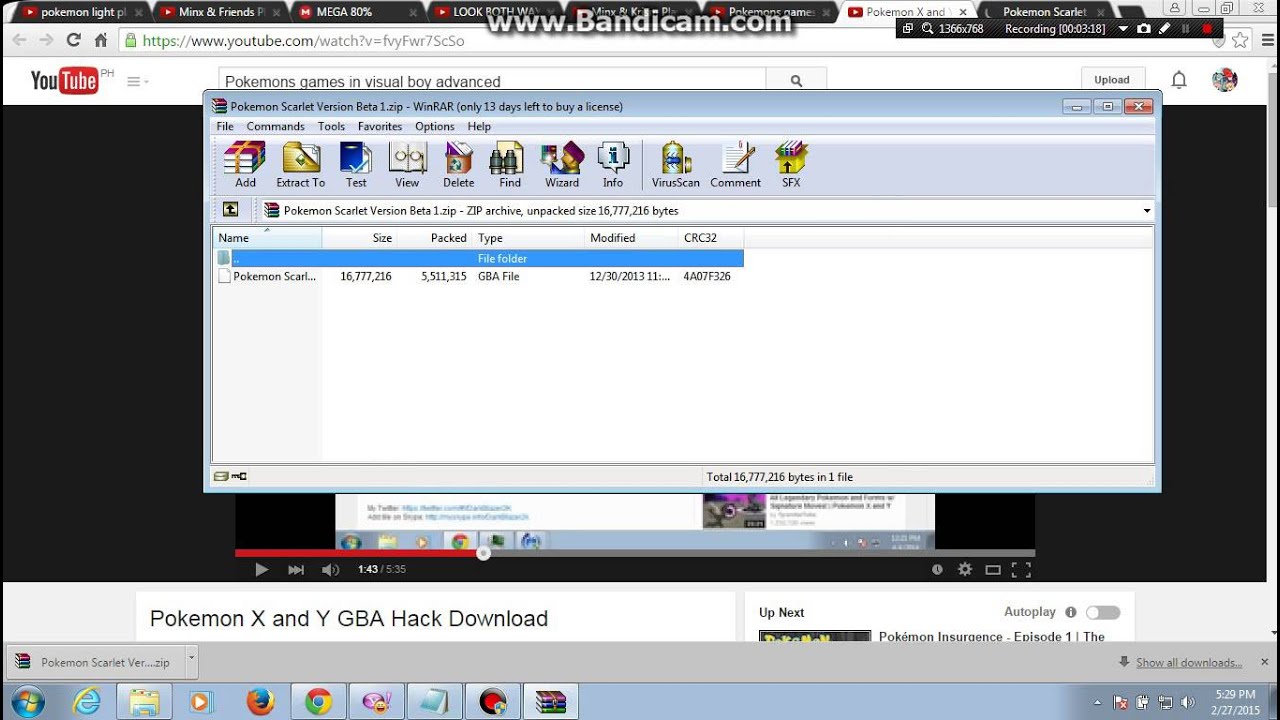Open video settings gear
Viewport: 1280px width, 720px height.
pos(965,569)
